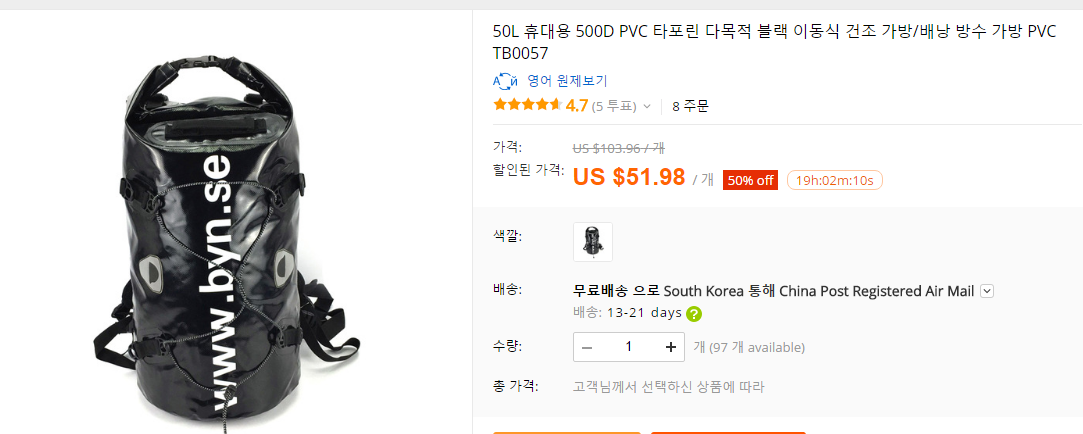Increase quantity with the plus button
The image size is (1083, 434).
[670, 347]
